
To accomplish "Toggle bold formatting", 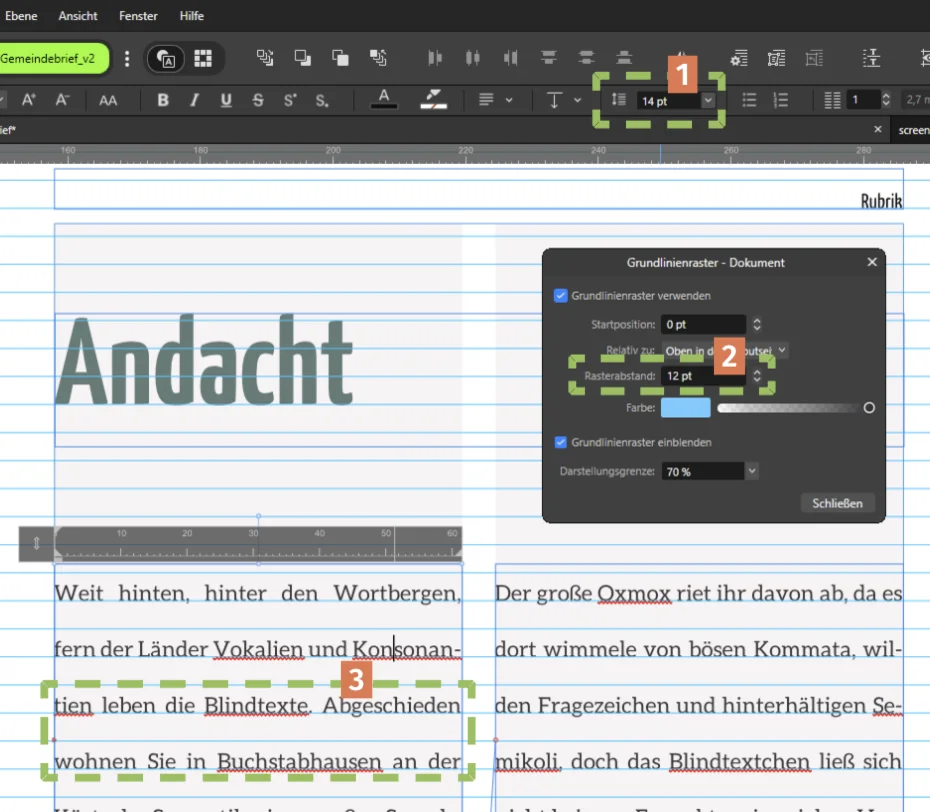I will point(163,100).
